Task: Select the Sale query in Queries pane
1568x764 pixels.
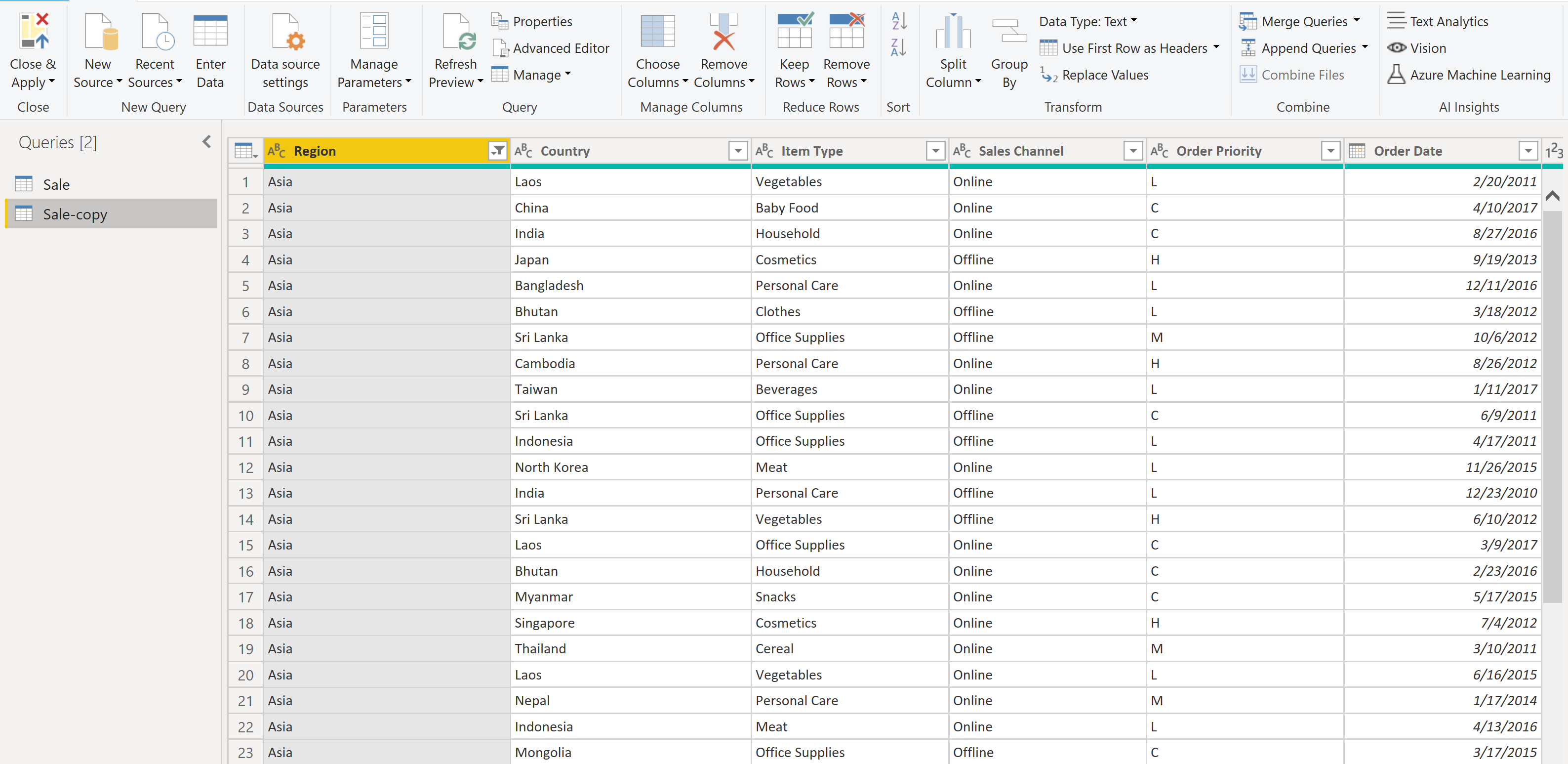Action: click(x=55, y=184)
